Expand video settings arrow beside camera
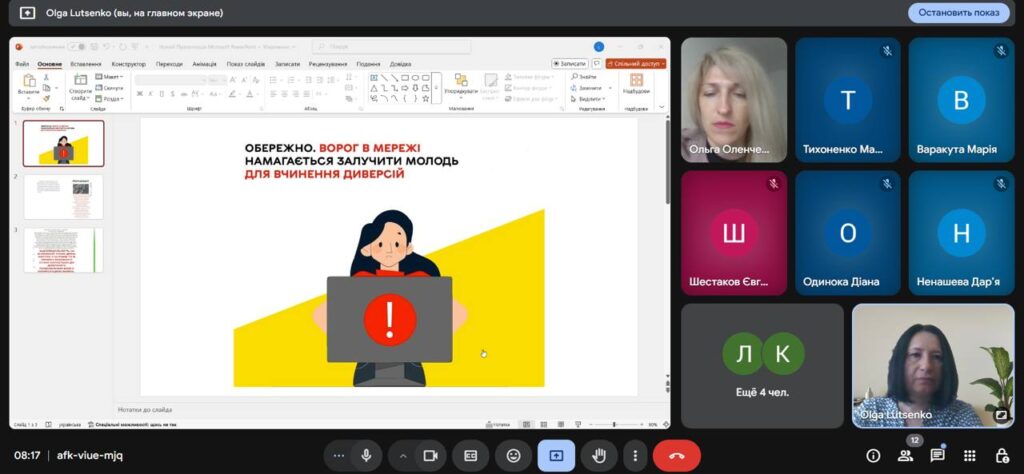1024x474 pixels. coord(403,455)
